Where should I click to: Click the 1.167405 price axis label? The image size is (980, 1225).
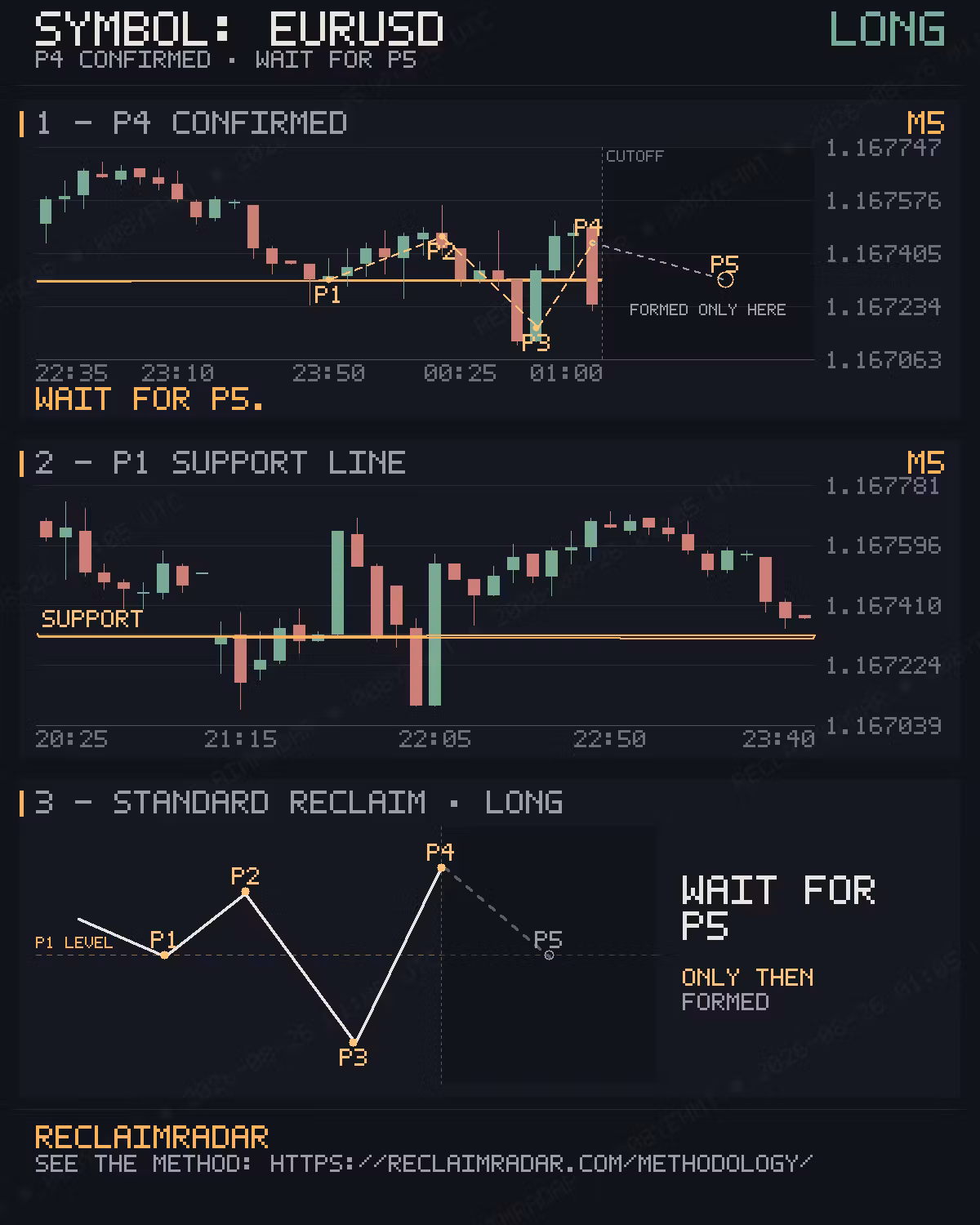[x=884, y=254]
